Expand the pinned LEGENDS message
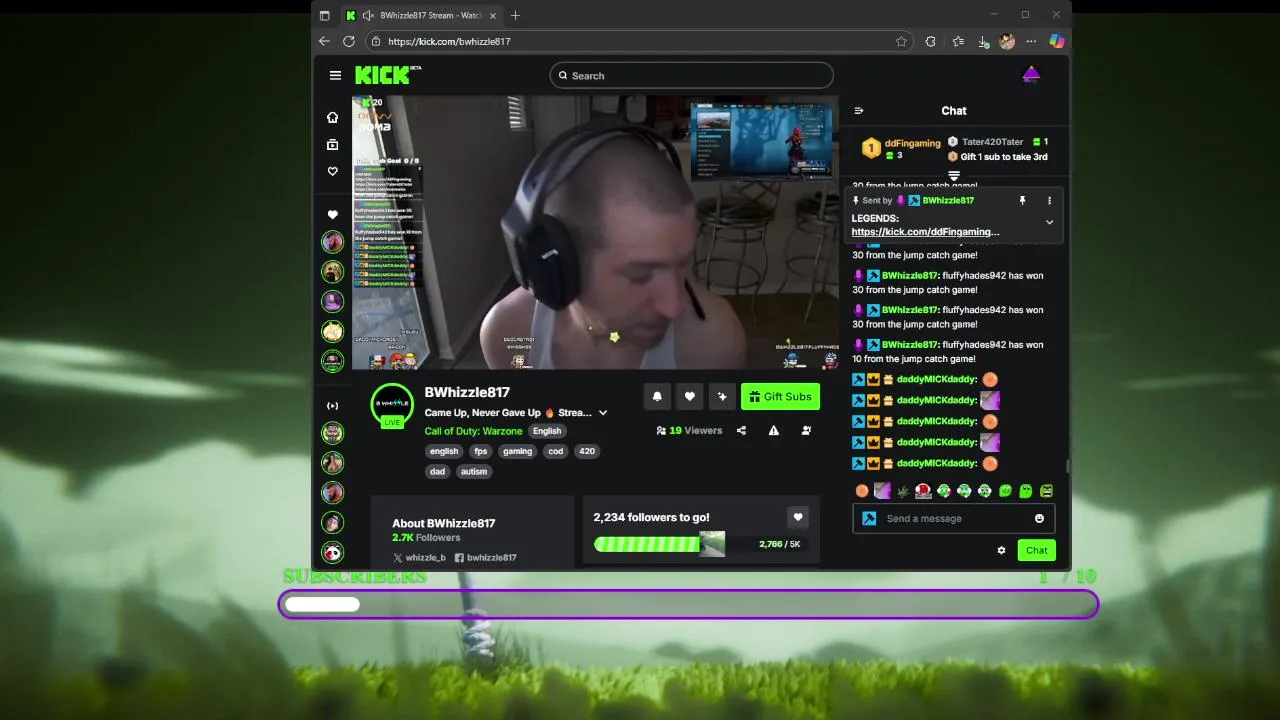The image size is (1280, 720). pyautogui.click(x=1049, y=222)
